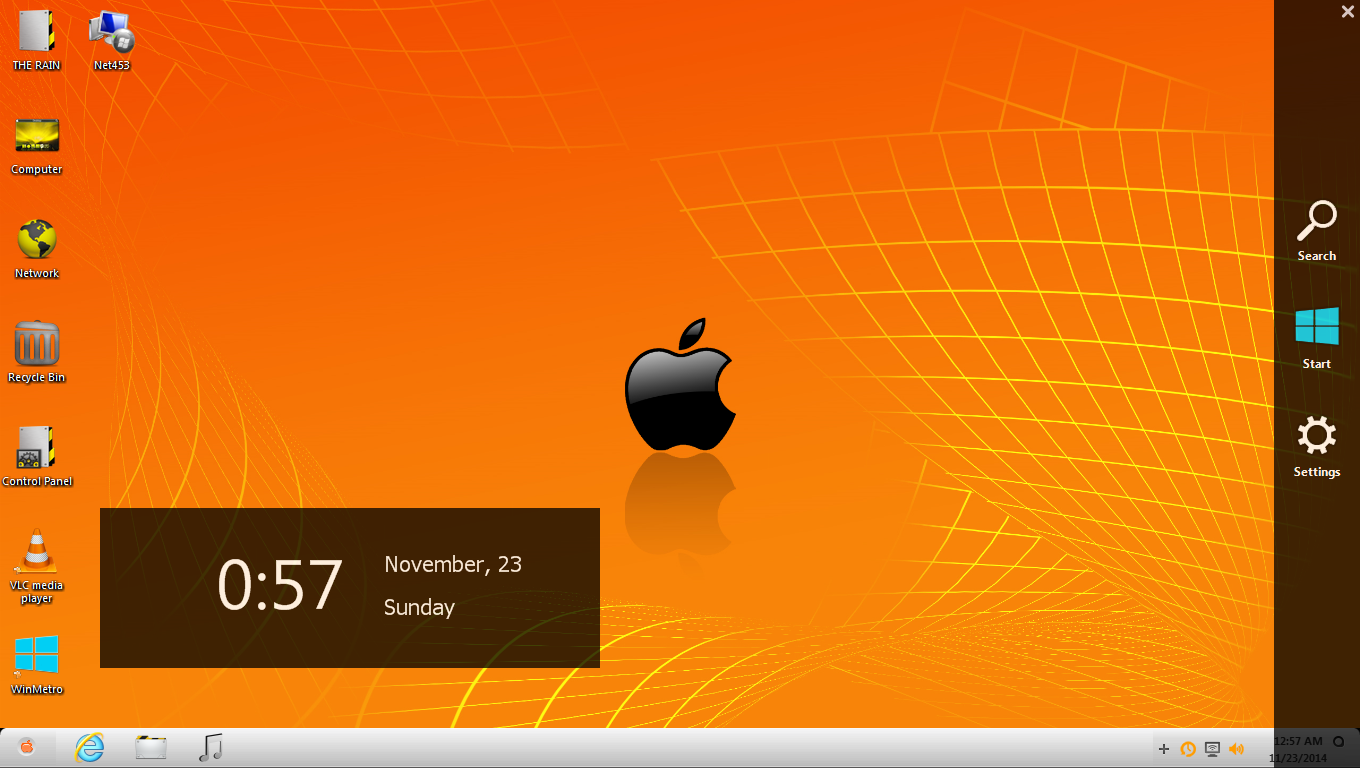Select the Network globe icon
Screen dimensions: 1360x768
click(x=37, y=248)
